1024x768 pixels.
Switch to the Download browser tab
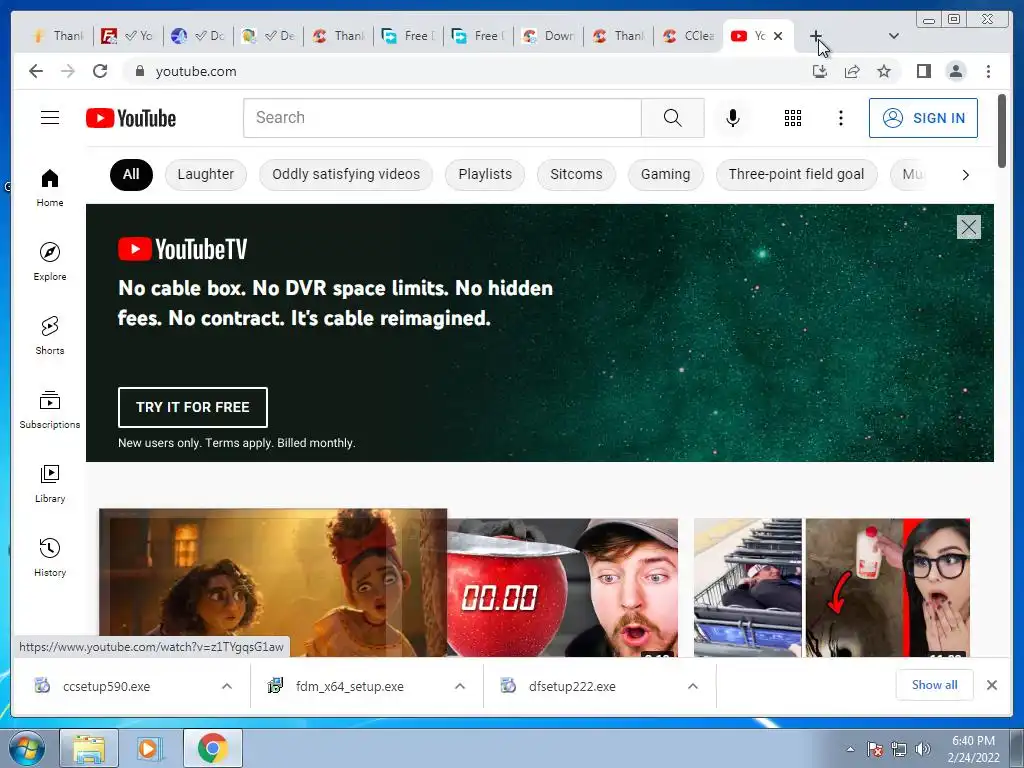click(x=549, y=36)
